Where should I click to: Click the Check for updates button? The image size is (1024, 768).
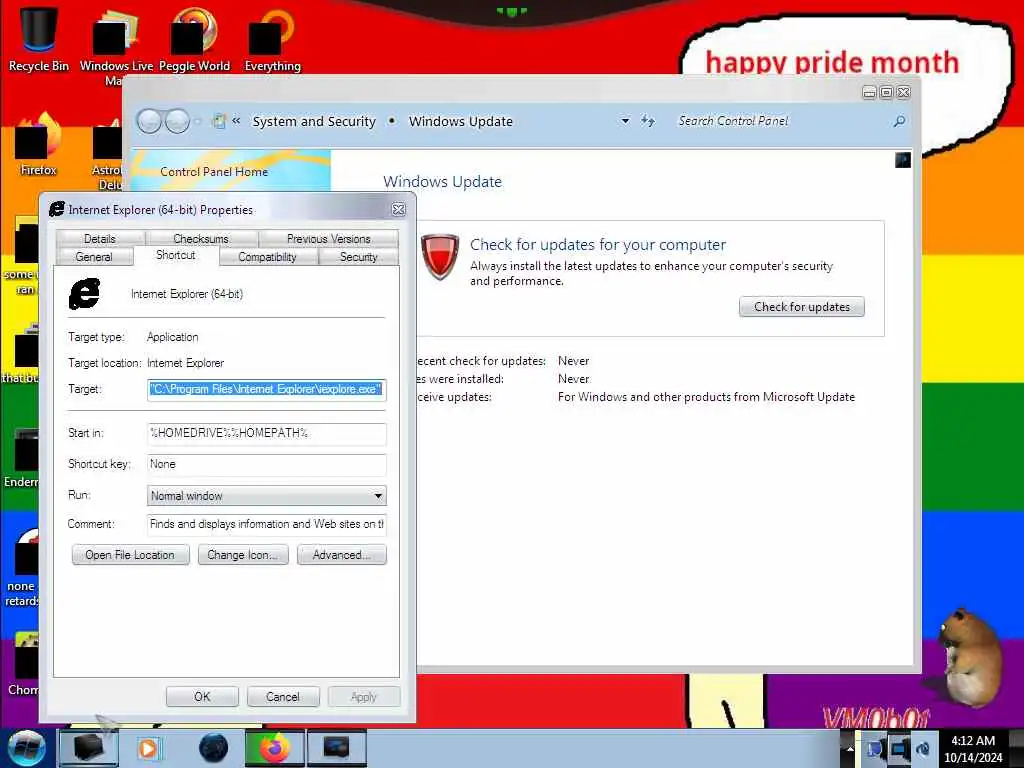pyautogui.click(x=801, y=306)
